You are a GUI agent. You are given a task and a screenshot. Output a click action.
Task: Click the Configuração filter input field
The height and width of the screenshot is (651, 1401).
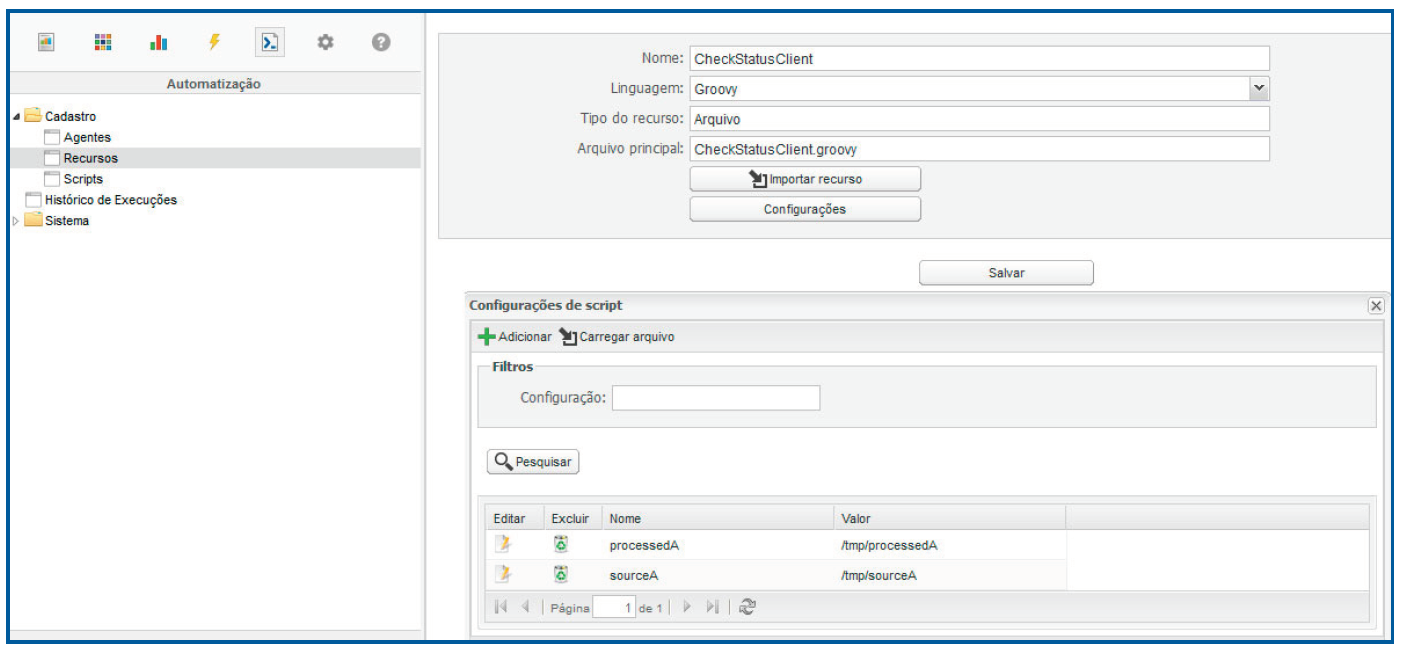[x=716, y=398]
